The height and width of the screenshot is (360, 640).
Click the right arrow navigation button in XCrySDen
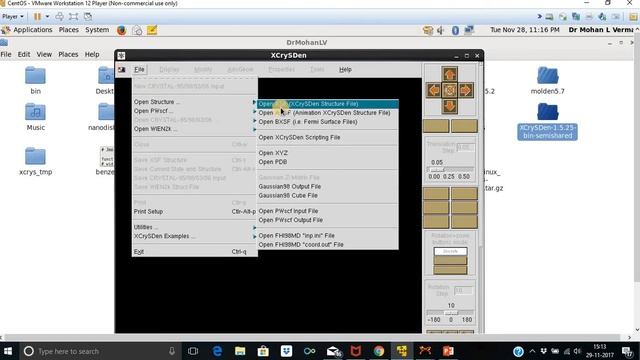point(466,90)
